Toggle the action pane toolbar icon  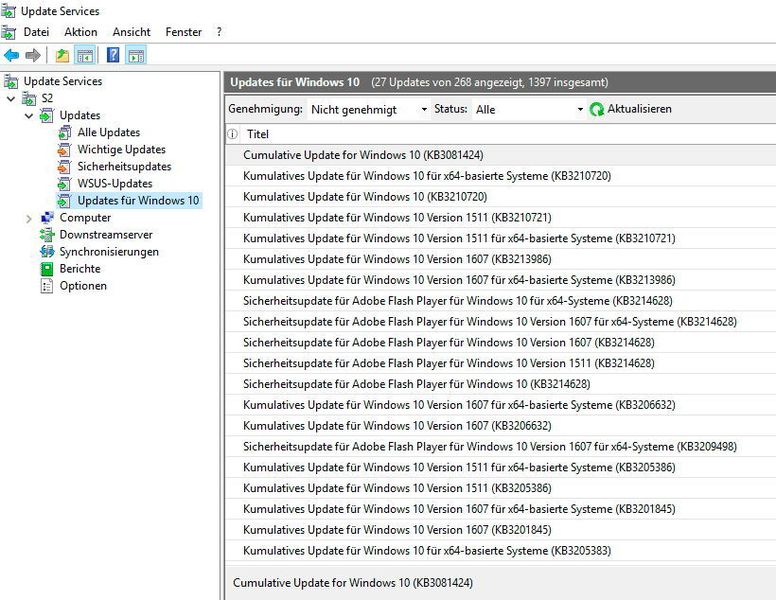pyautogui.click(x=136, y=55)
